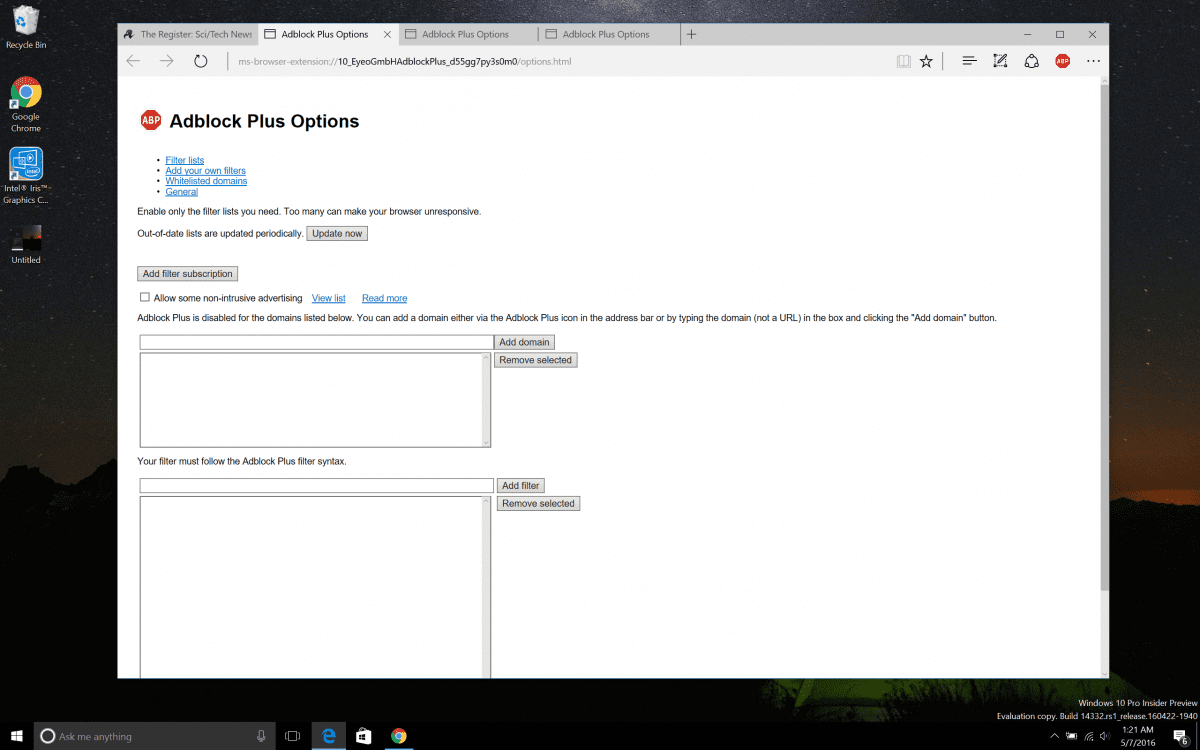Click the Make a Web Note icon
The image size is (1200, 750).
coord(1000,61)
